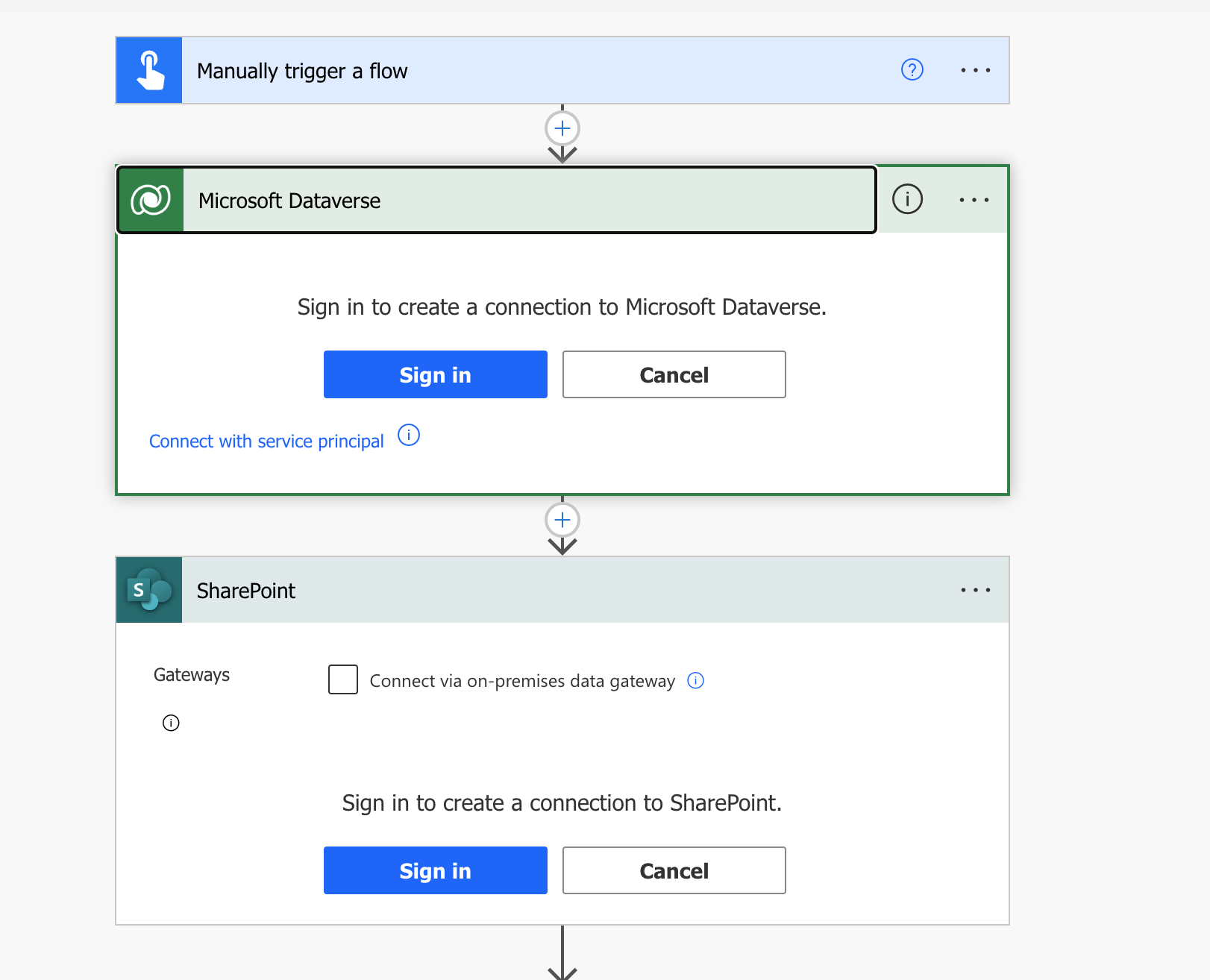Image resolution: width=1210 pixels, height=980 pixels.
Task: Cancel the SharePoint connection setup
Action: tap(674, 870)
